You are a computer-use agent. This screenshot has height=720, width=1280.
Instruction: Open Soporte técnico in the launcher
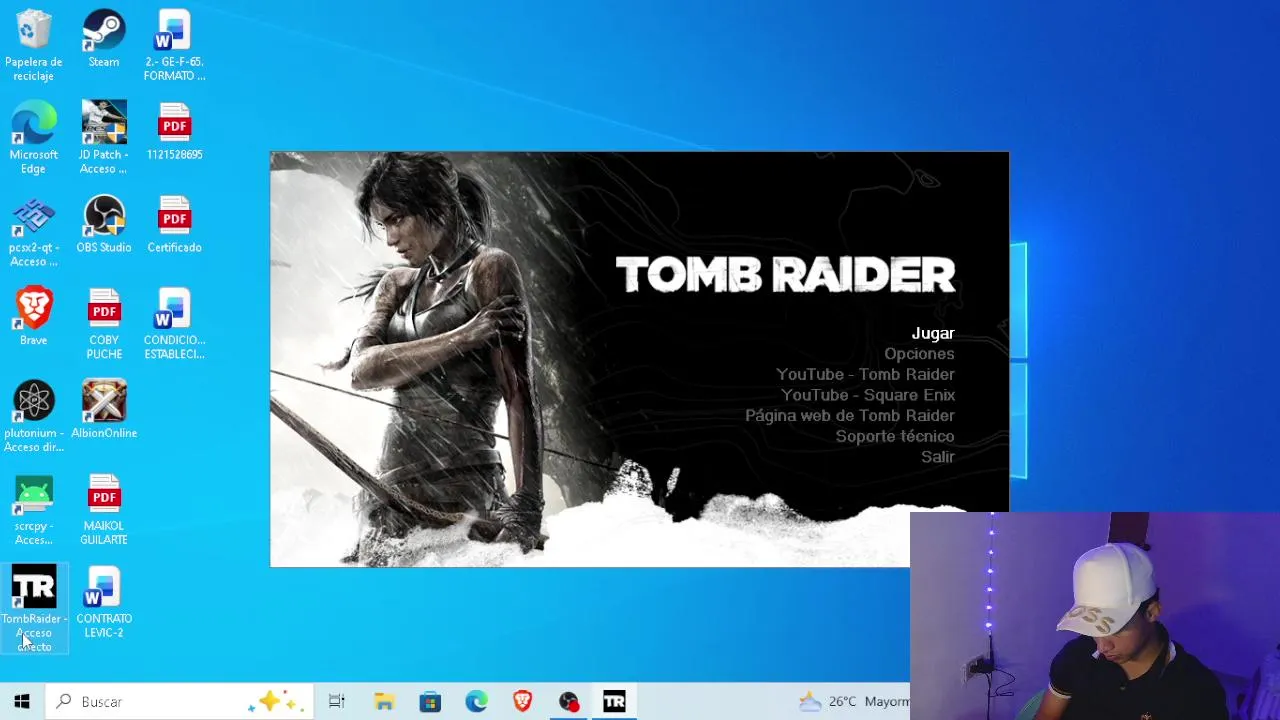point(895,436)
